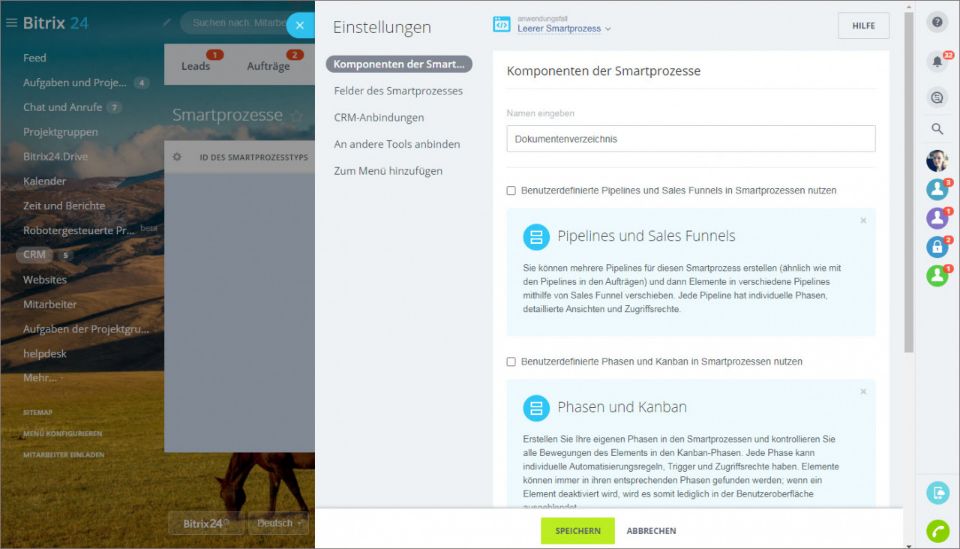The image size is (960, 549).
Task: Enable custom Pipelines and Sales Funnels checkbox
Action: (512, 190)
